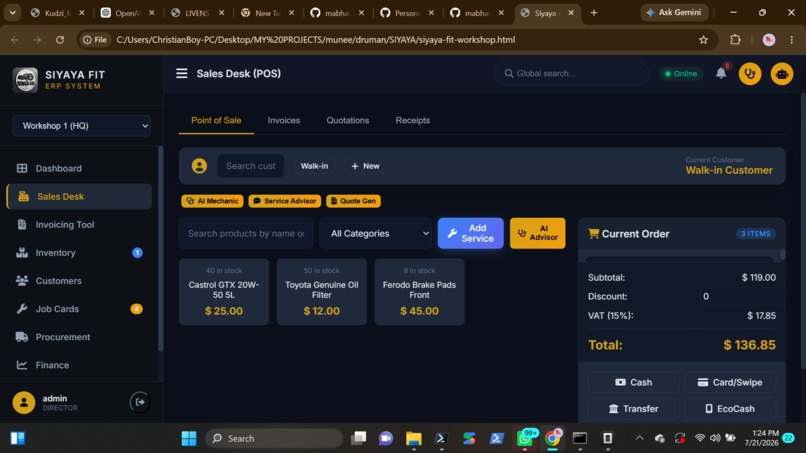Click the Job Cards badge showing 4
This screenshot has width=806, height=453.
[136, 309]
